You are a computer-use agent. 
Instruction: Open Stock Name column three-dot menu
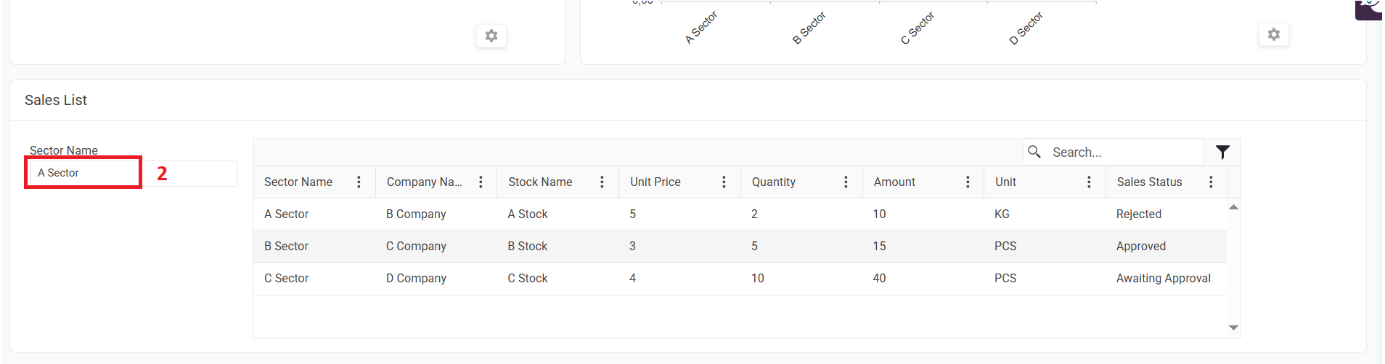[602, 182]
